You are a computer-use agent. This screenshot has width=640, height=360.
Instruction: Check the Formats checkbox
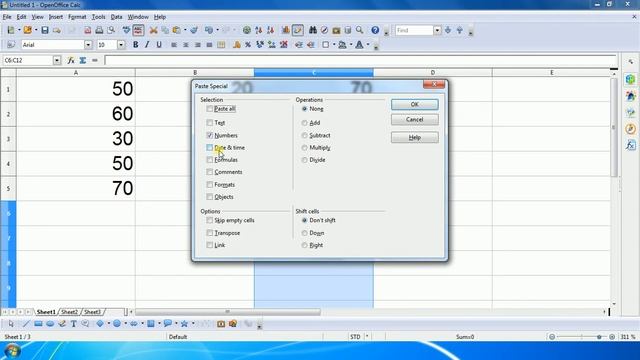[210, 184]
